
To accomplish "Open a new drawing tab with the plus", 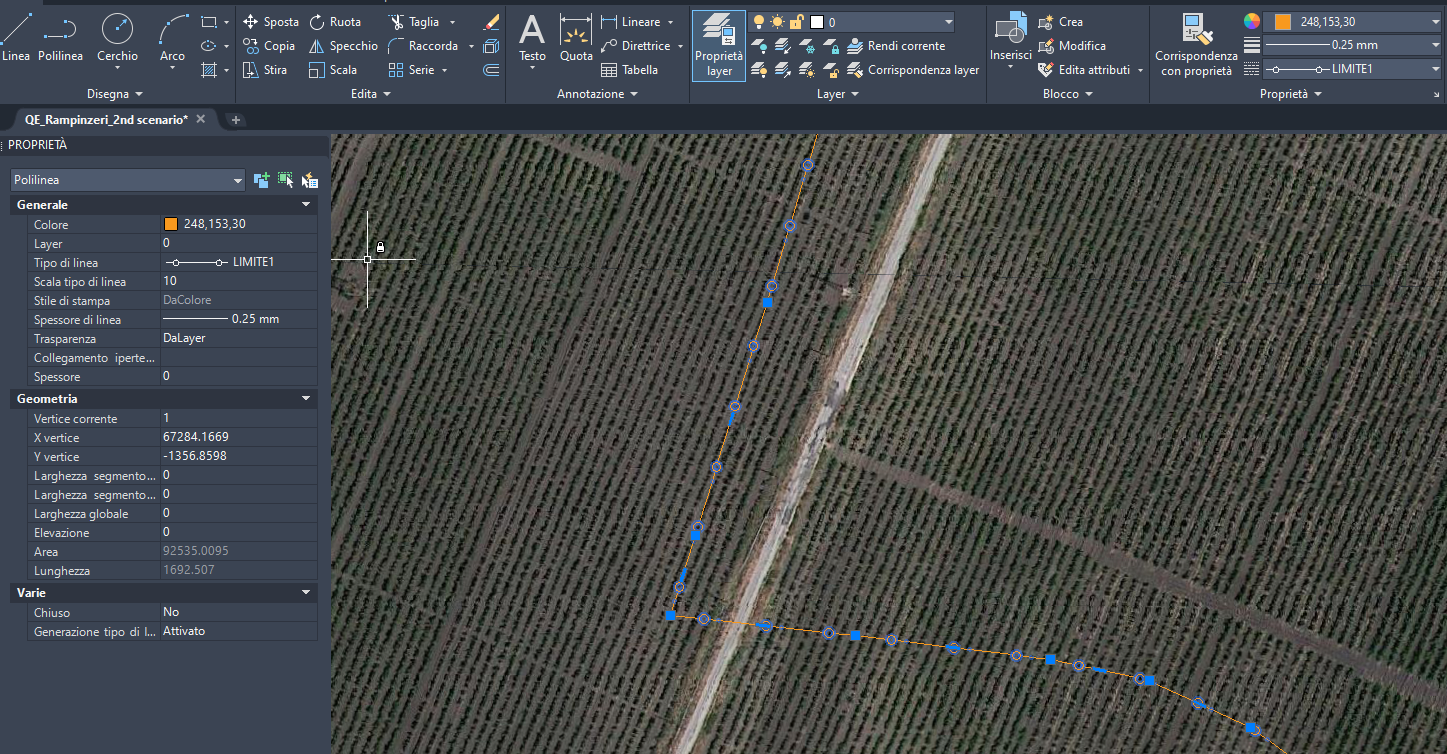I will (234, 119).
